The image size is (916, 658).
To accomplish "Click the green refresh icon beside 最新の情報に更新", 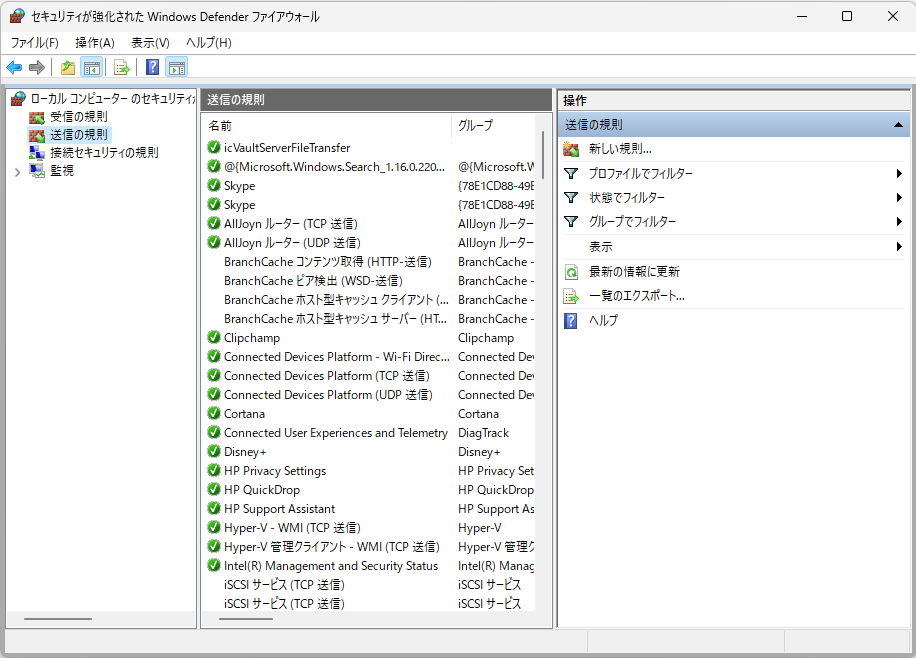I will 571,272.
